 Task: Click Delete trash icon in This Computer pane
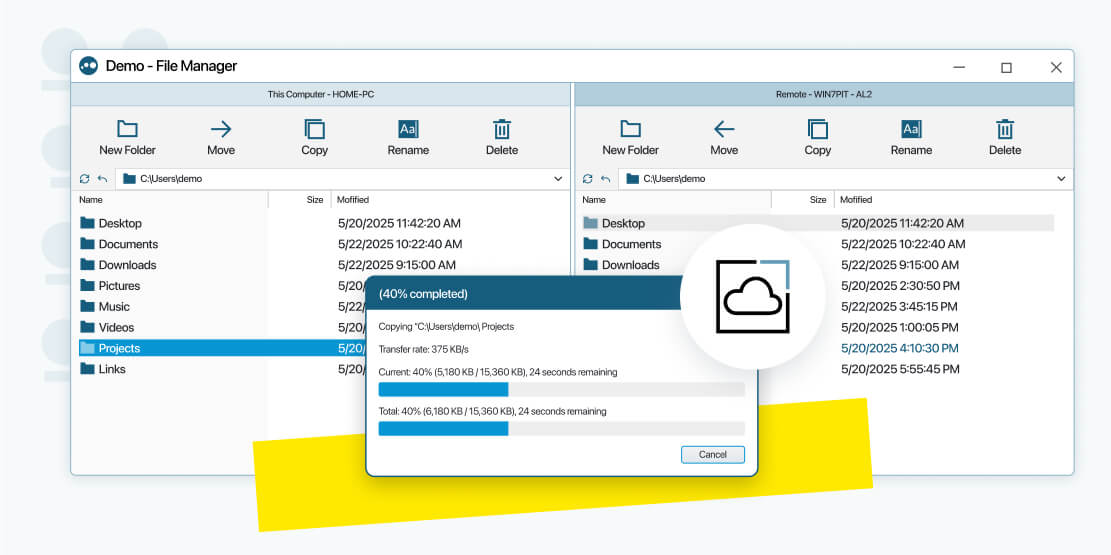point(502,129)
